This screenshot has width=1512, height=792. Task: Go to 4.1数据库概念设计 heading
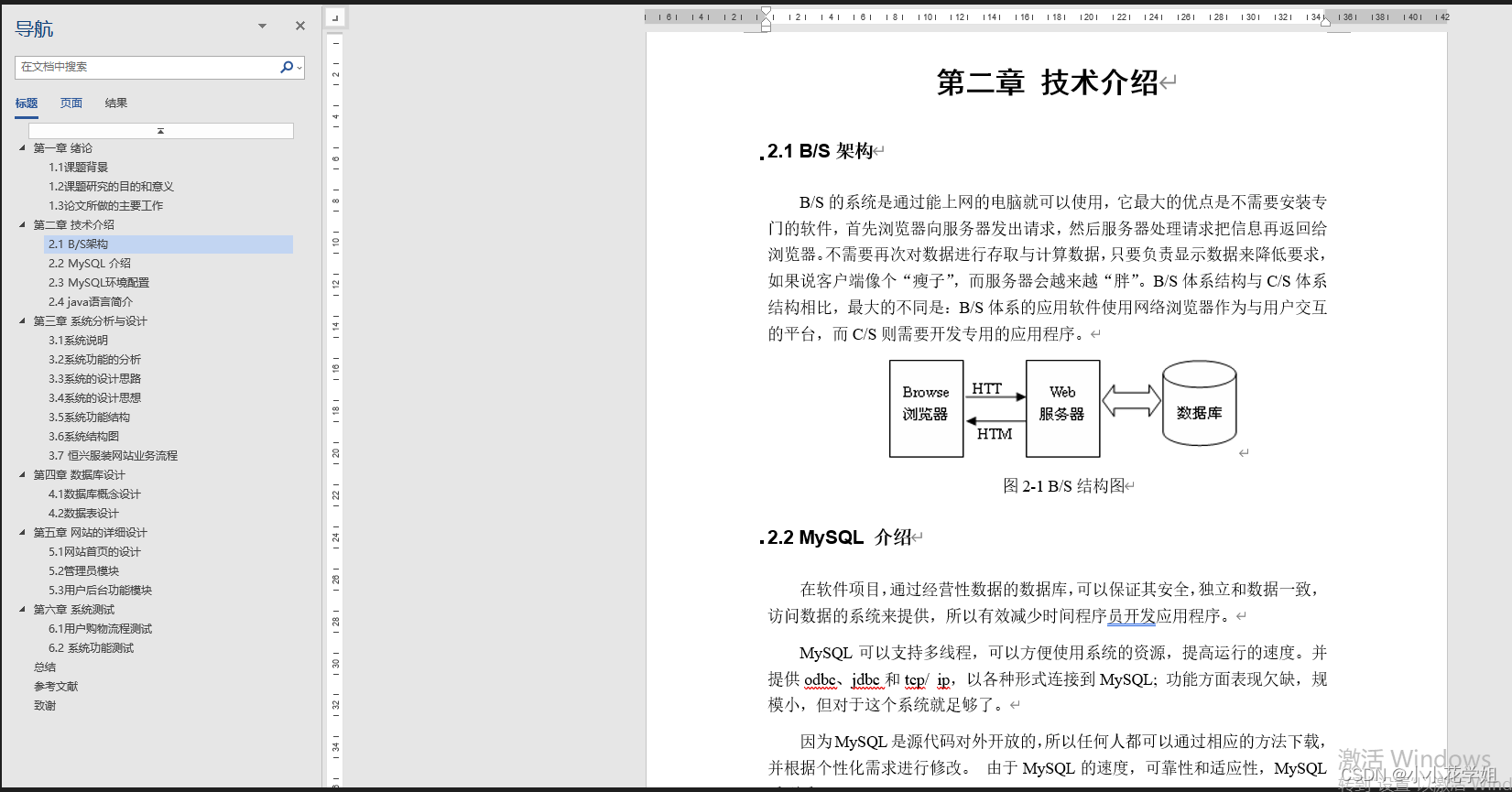pos(95,494)
